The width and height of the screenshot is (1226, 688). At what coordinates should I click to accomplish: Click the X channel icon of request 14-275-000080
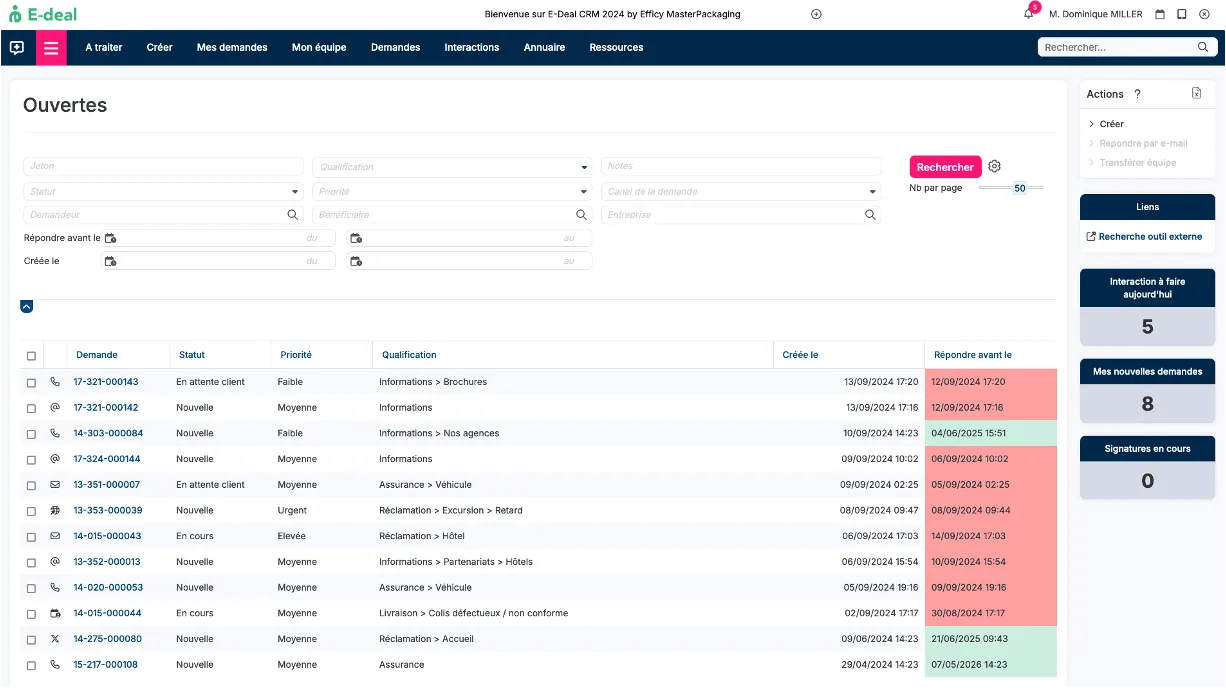click(55, 639)
